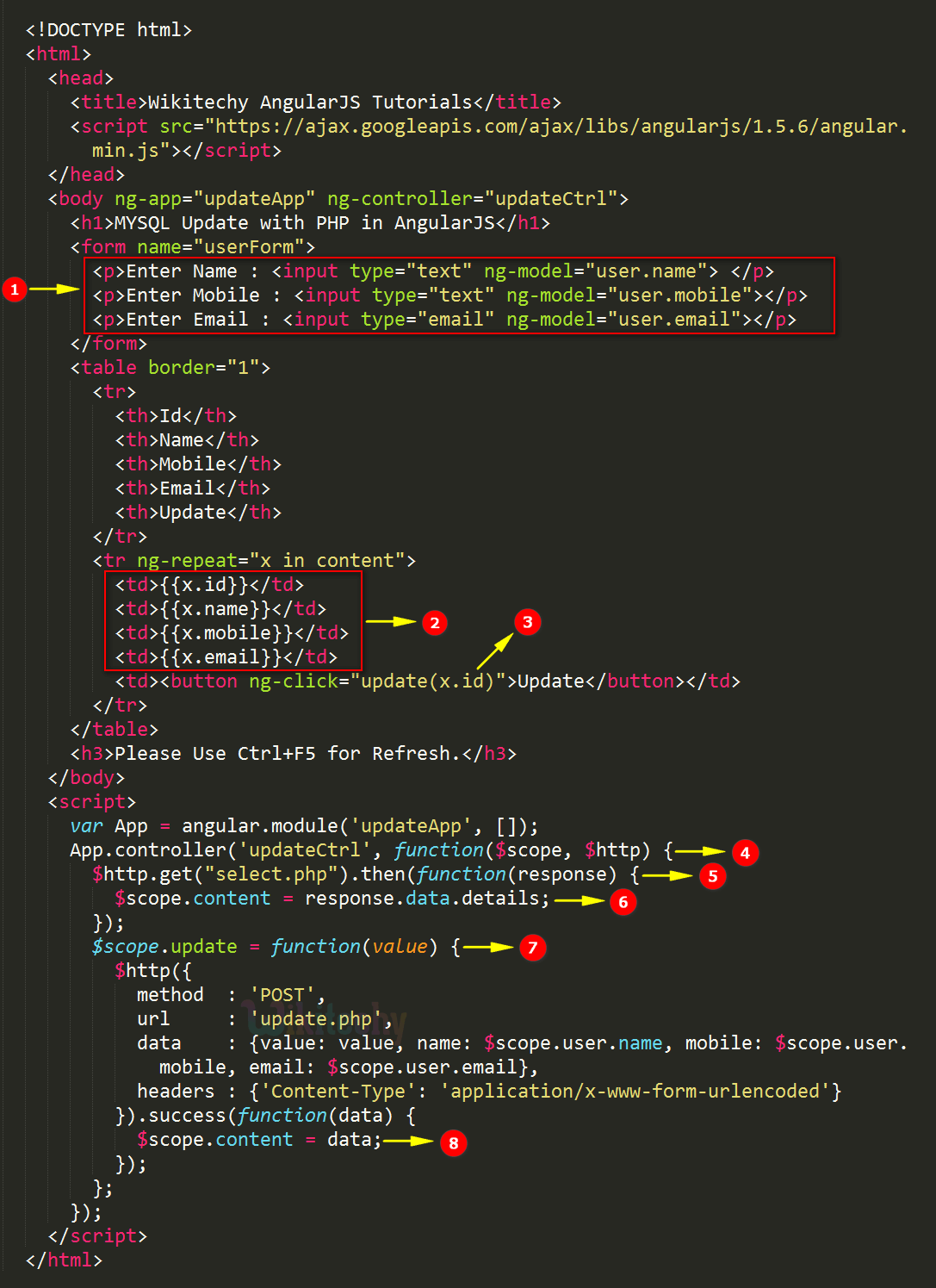
Task: Select the red circle marker numbered 7
Action: click(532, 948)
